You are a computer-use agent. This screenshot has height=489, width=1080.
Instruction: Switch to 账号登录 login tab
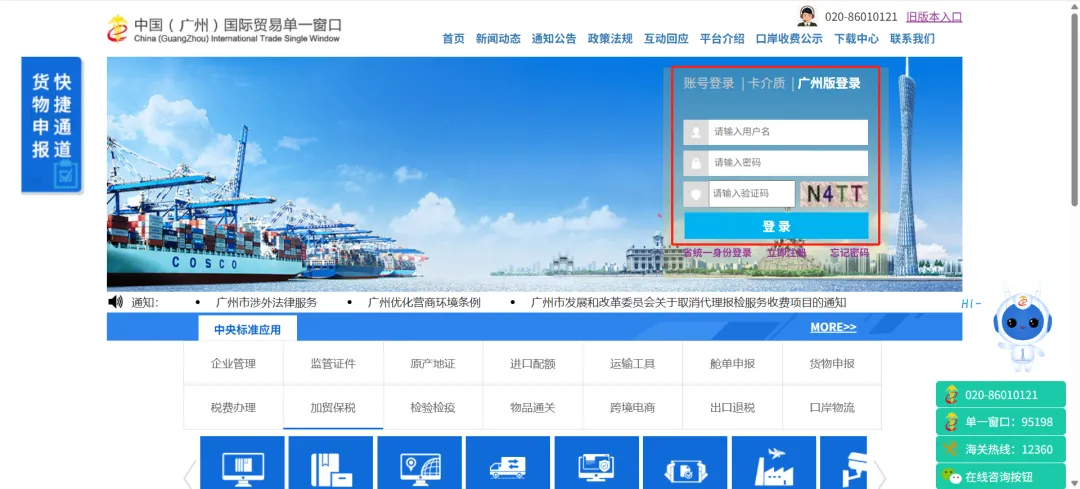pyautogui.click(x=709, y=83)
